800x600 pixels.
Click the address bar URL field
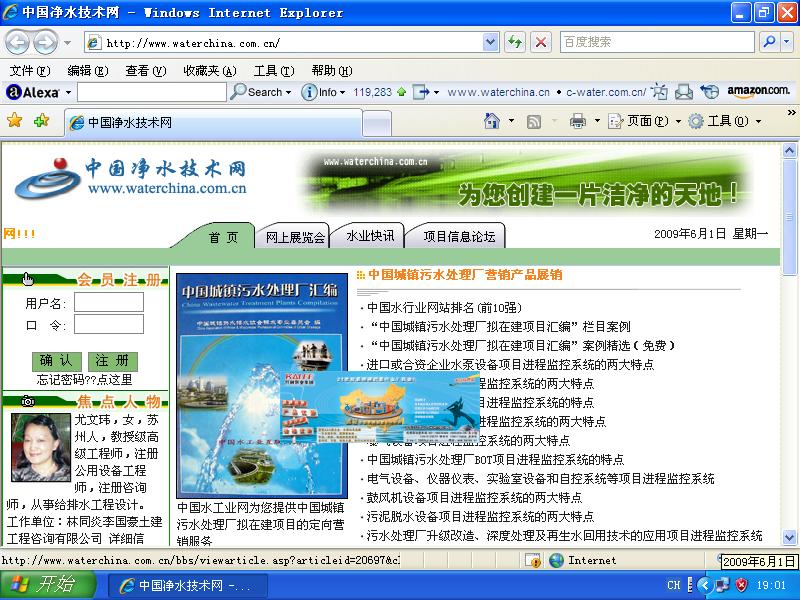284,43
